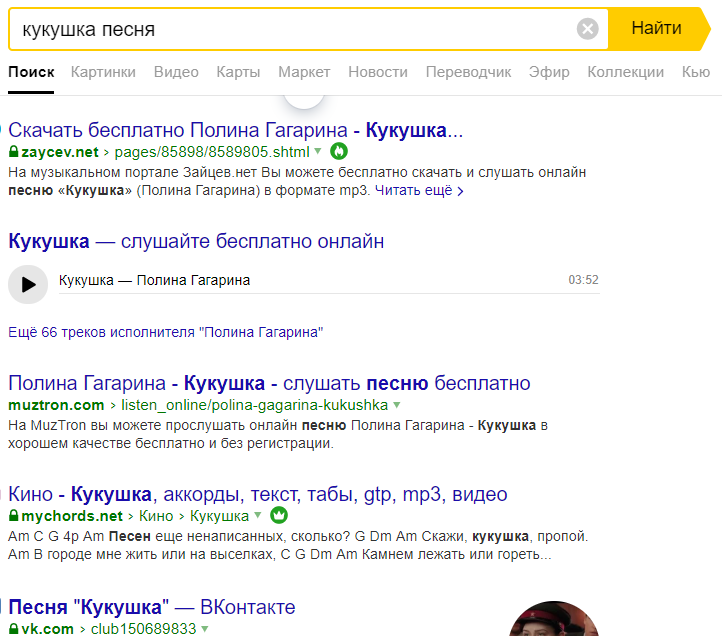Click the yellow Найти search button

coord(659,29)
